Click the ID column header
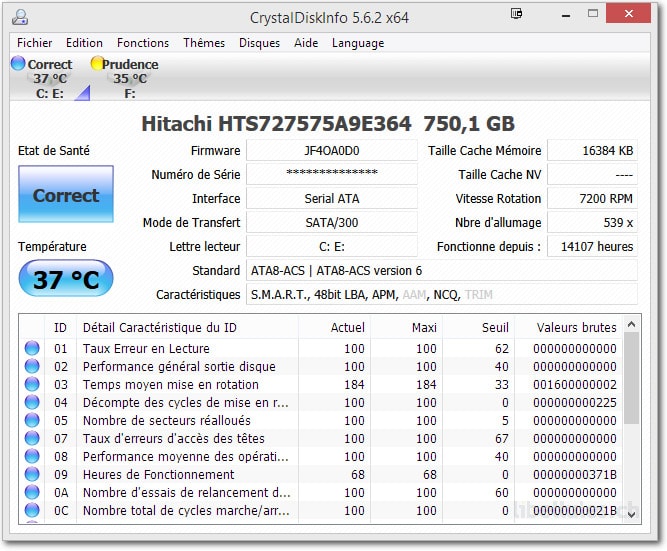The width and height of the screenshot is (667, 551). point(60,327)
